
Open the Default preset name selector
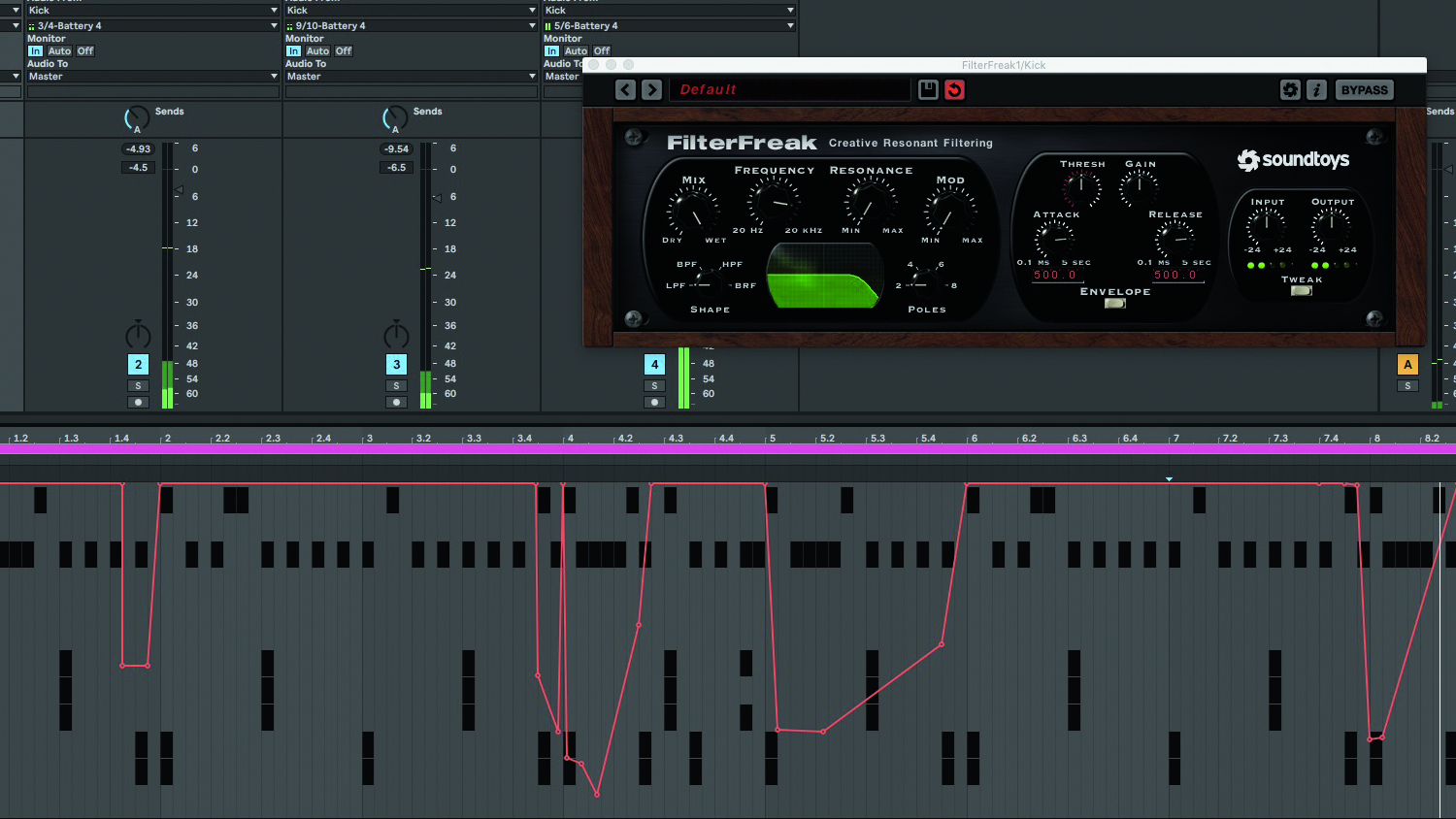click(x=790, y=90)
